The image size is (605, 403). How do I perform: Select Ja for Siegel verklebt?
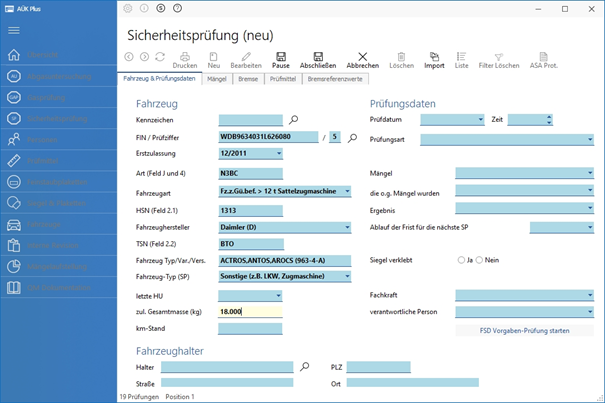point(461,259)
